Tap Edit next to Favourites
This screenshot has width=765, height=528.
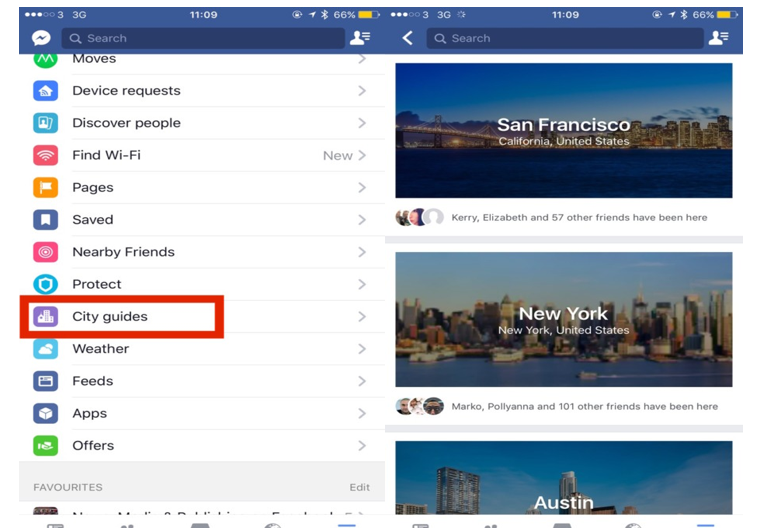360,487
